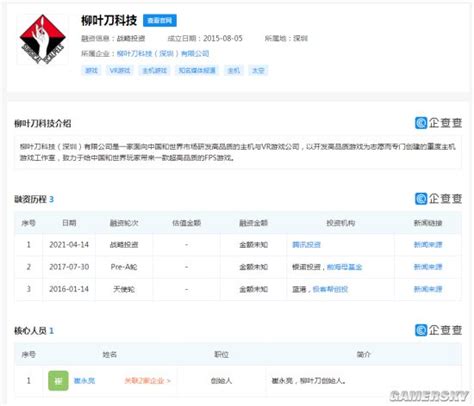This screenshot has width=474, height=406.
Task: Select the 知名媒体报道 tag
Action: click(197, 70)
